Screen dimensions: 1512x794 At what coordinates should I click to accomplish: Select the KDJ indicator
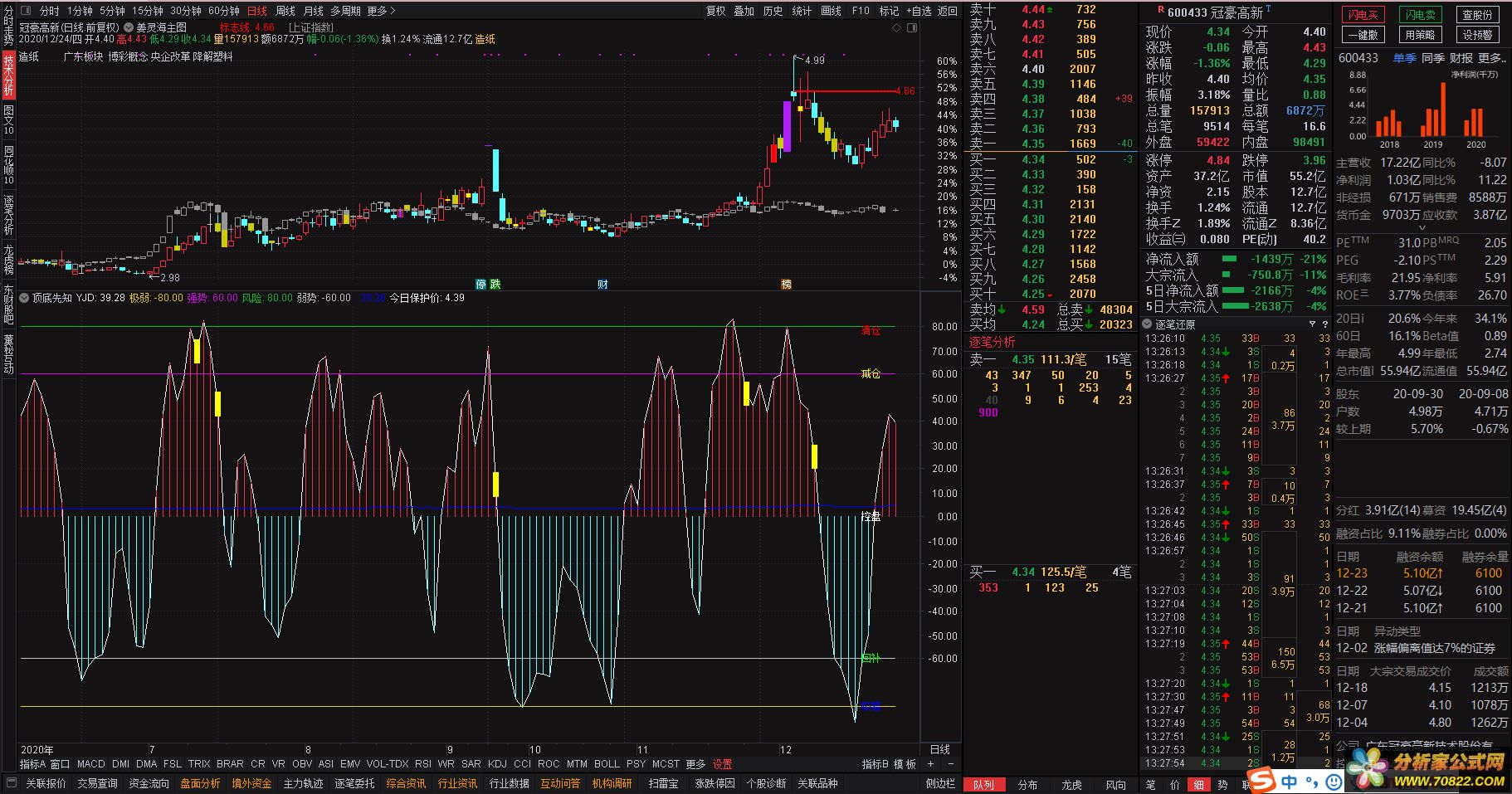(x=497, y=763)
